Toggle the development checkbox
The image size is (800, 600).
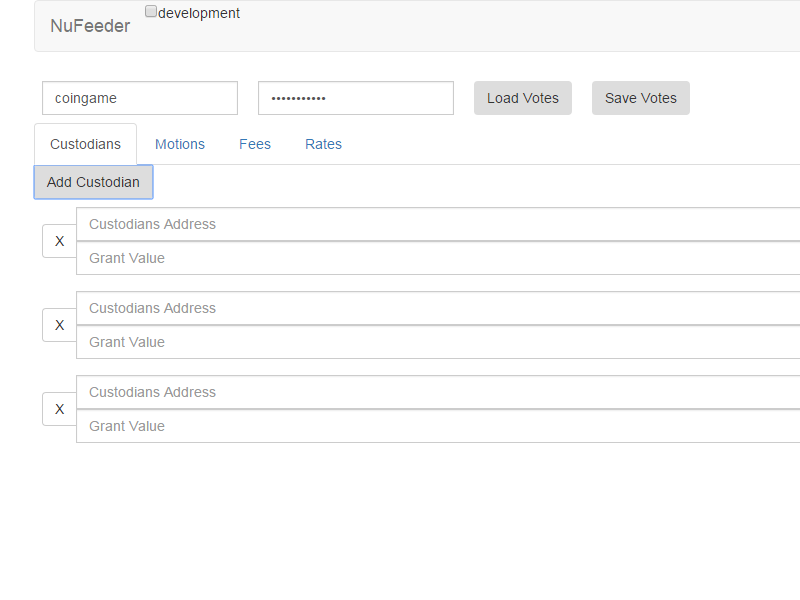tap(151, 11)
